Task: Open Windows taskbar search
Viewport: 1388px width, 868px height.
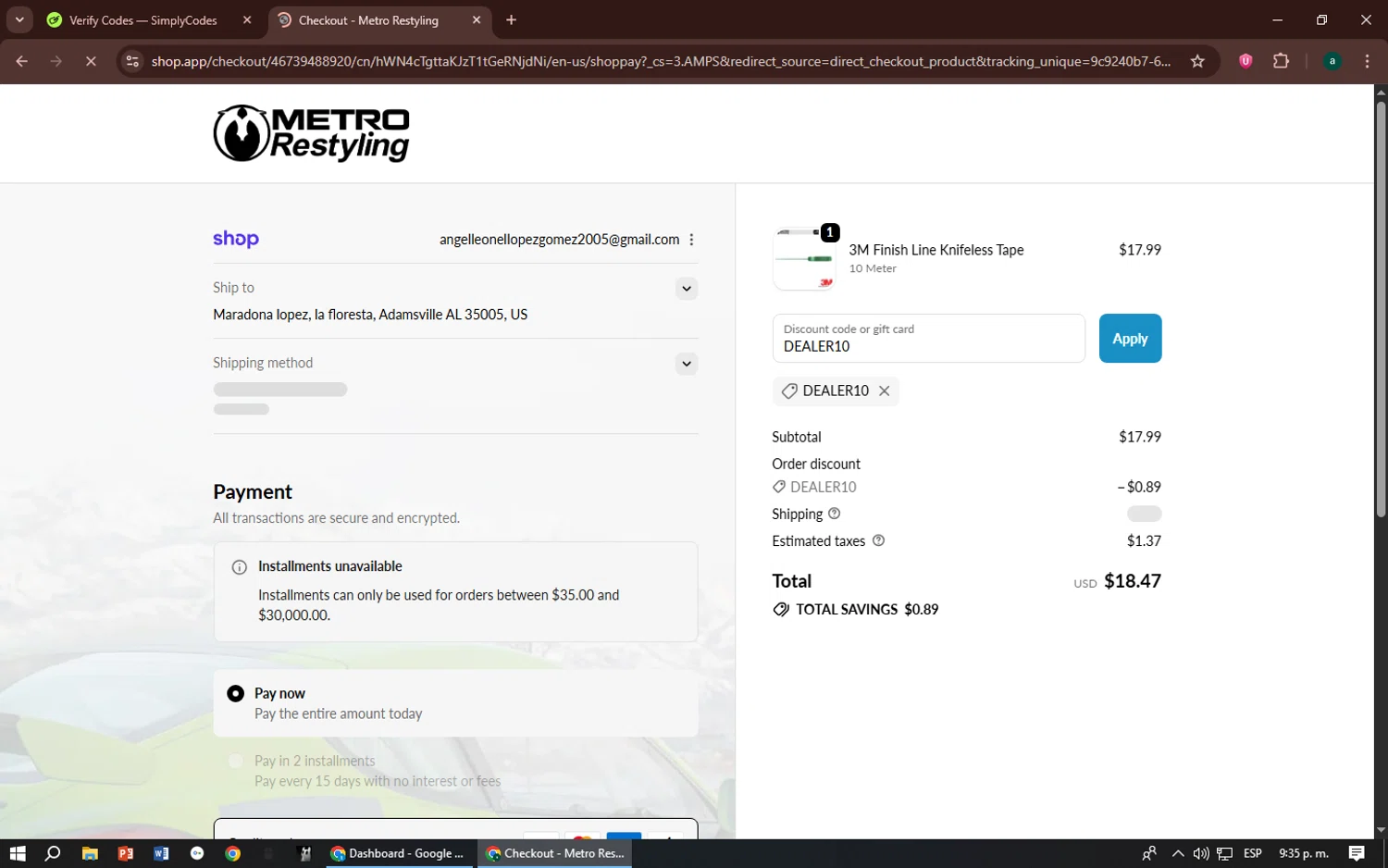Action: [x=53, y=853]
